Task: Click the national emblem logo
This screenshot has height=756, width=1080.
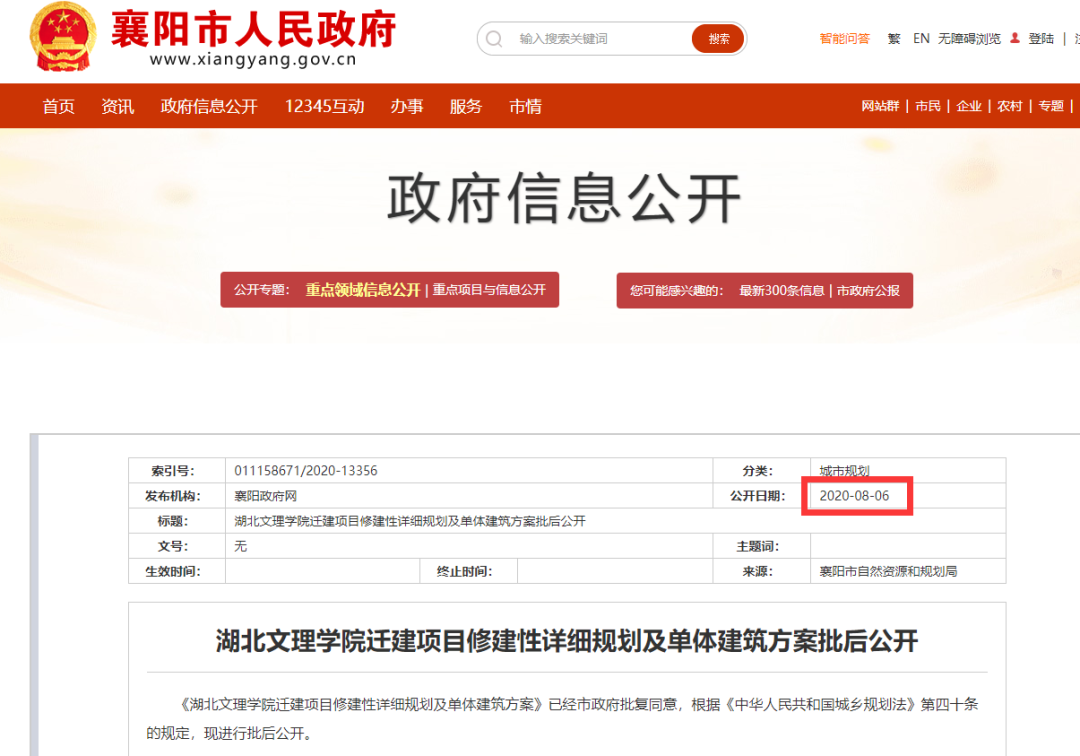Action: pos(64,37)
